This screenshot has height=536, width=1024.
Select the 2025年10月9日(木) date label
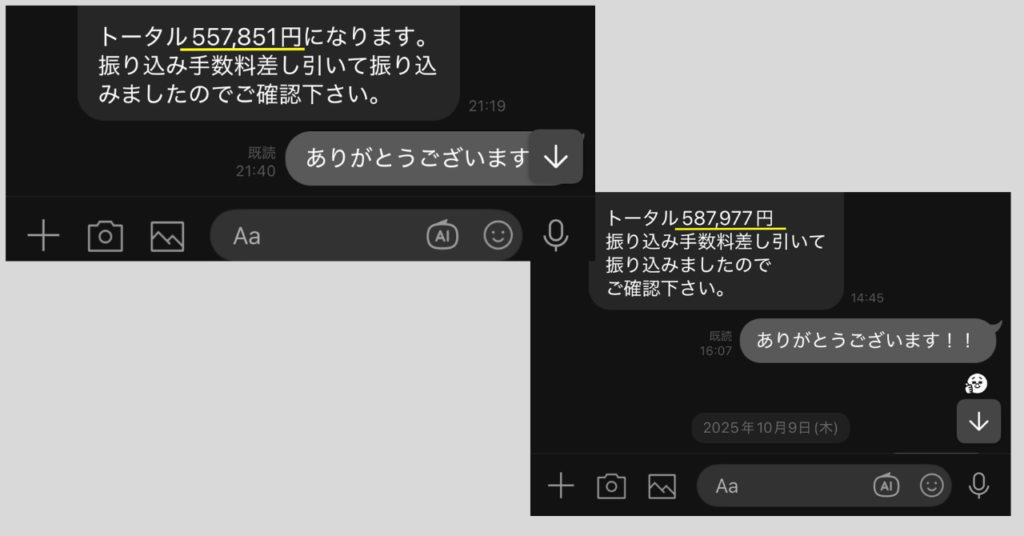(770, 428)
